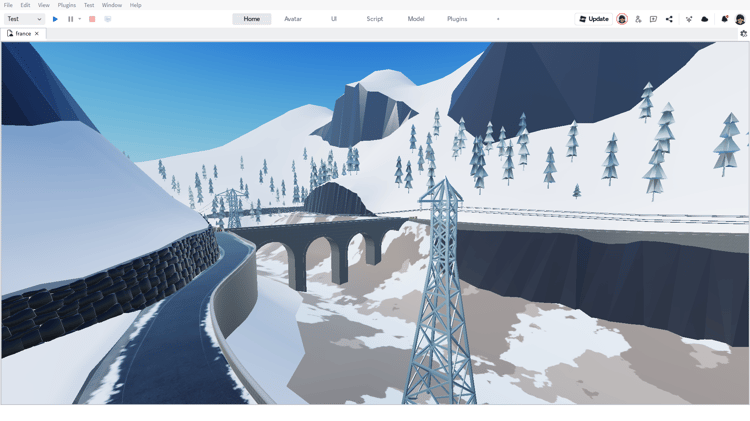Click the cloud icon in the toolbar
750x421 pixels.
(705, 19)
